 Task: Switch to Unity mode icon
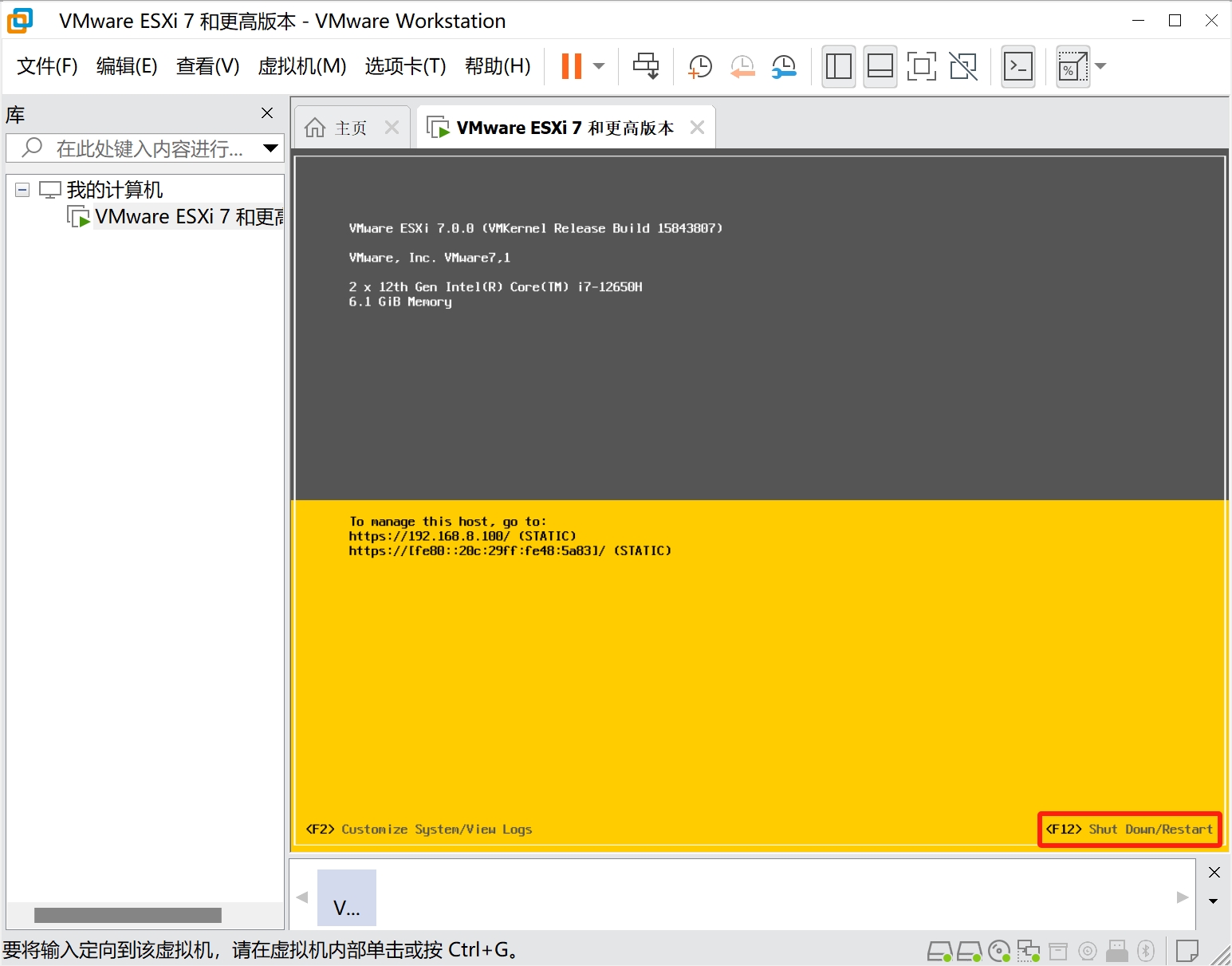[963, 66]
